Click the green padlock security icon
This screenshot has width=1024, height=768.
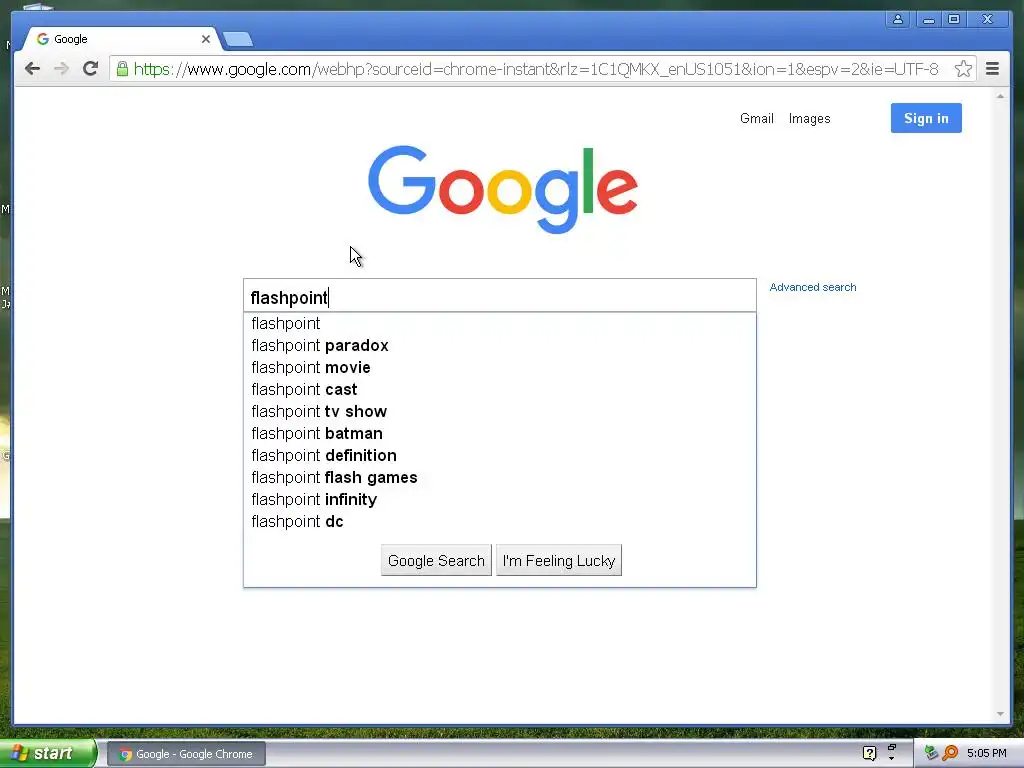coord(122,69)
